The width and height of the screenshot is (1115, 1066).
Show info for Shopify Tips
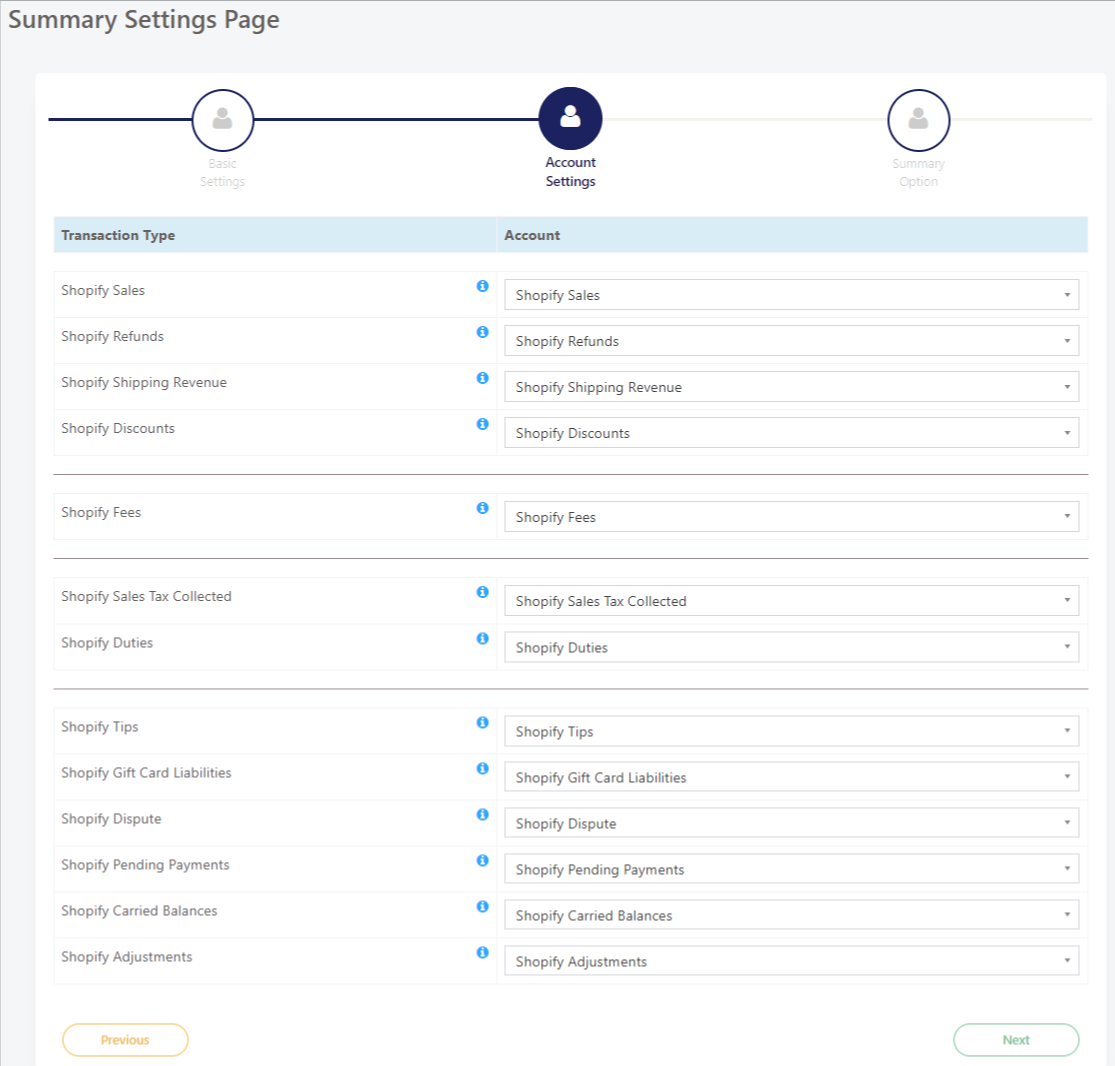[x=482, y=722]
